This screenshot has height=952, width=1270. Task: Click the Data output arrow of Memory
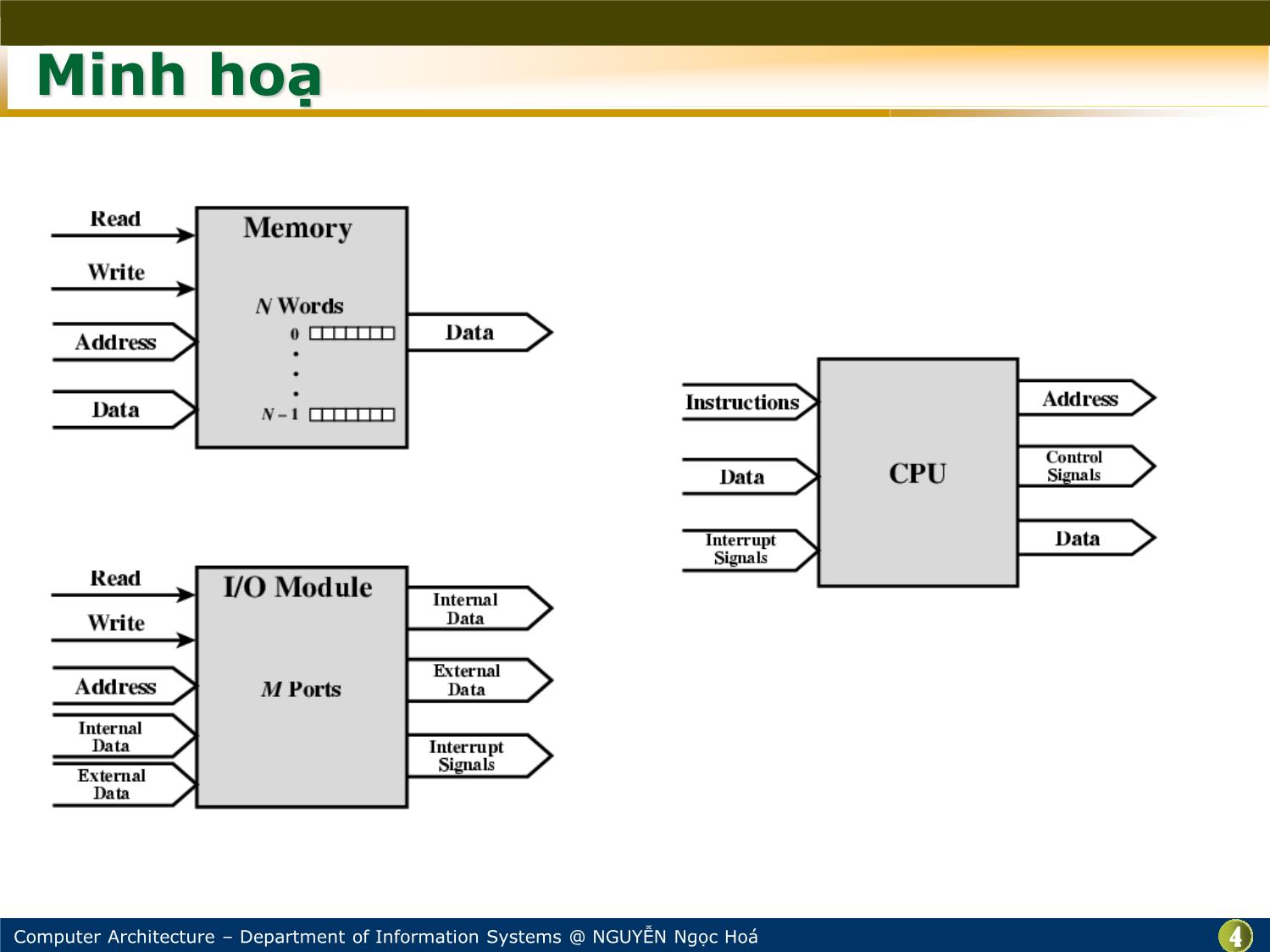click(480, 332)
